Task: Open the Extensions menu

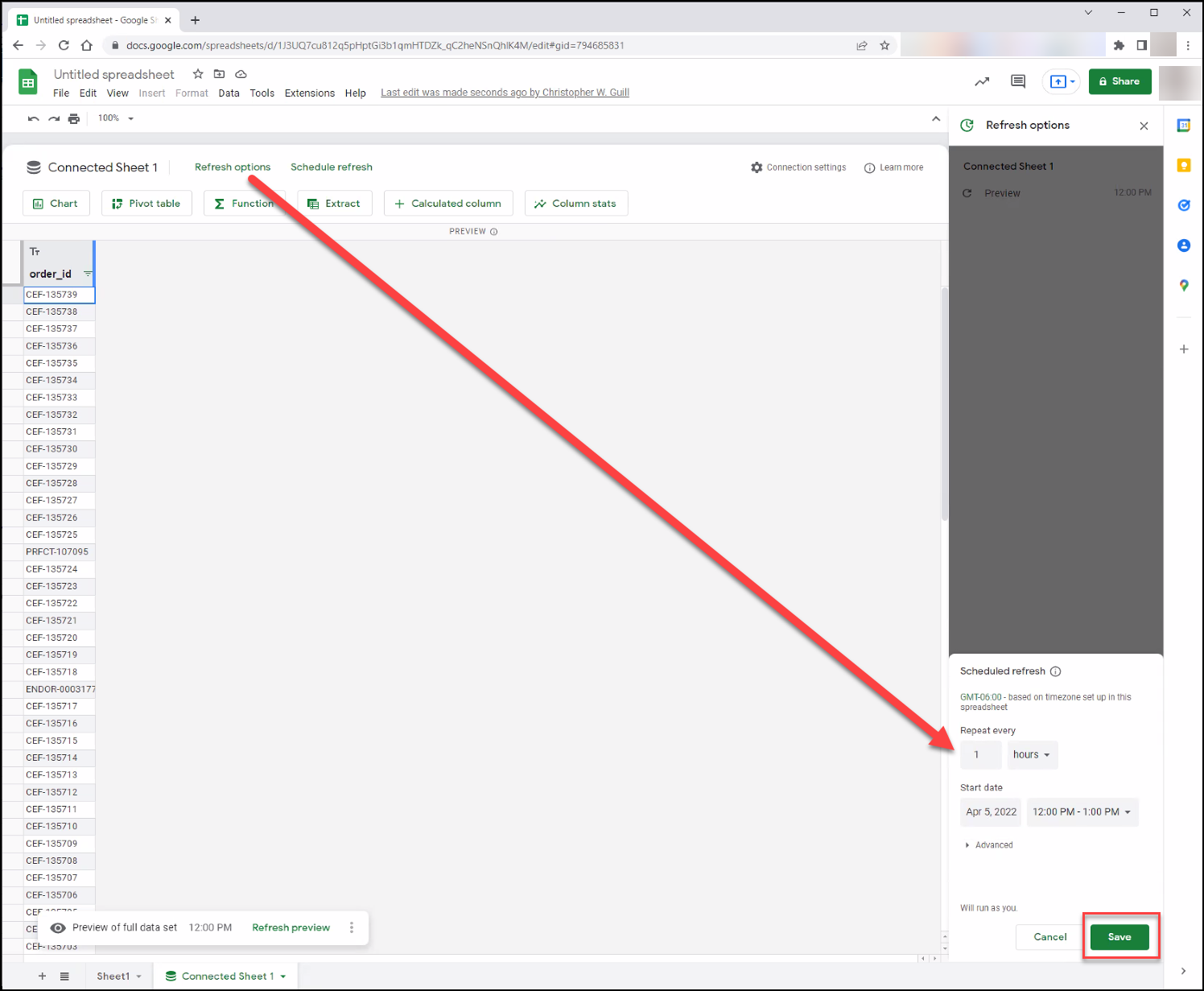Action: tap(310, 93)
